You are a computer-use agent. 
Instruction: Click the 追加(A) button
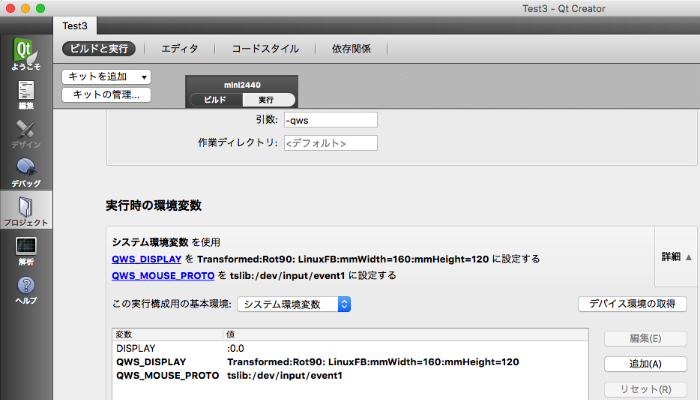pos(645,364)
